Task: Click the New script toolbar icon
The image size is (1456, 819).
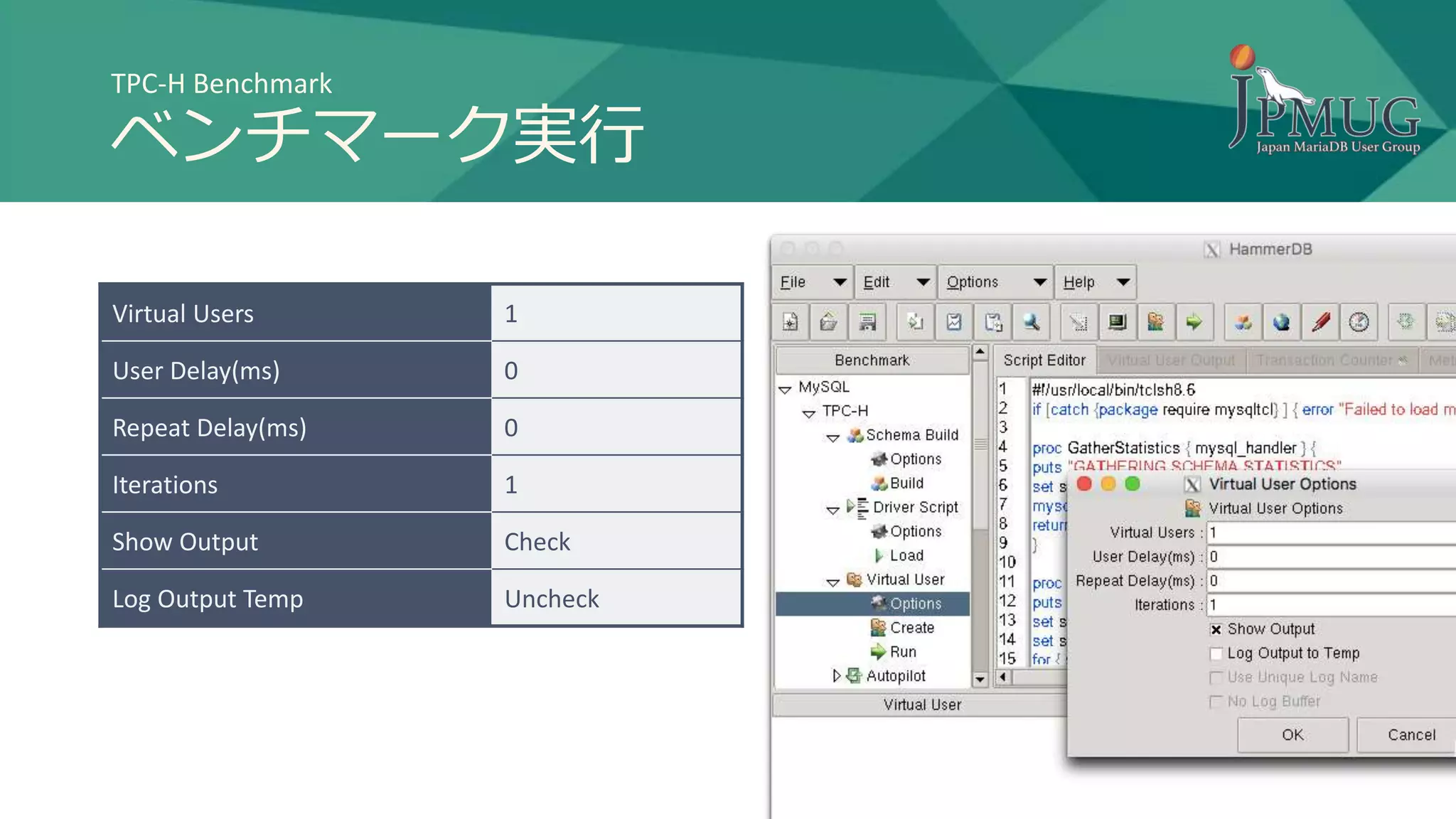Action: [791, 322]
